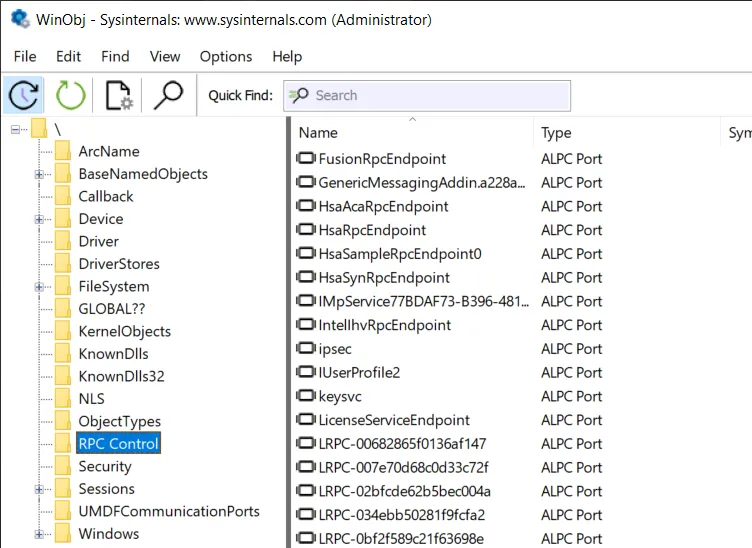
Task: Click the magnifying glass Find icon
Action: tap(168, 95)
